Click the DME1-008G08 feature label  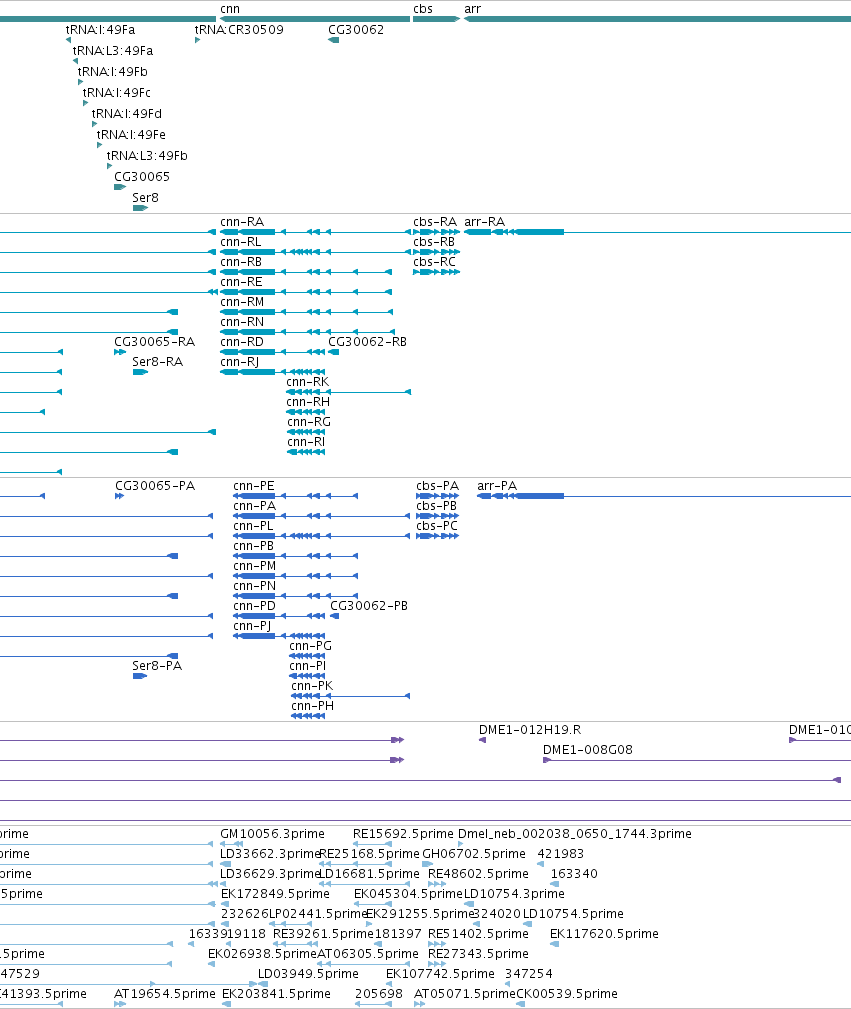[588, 750]
